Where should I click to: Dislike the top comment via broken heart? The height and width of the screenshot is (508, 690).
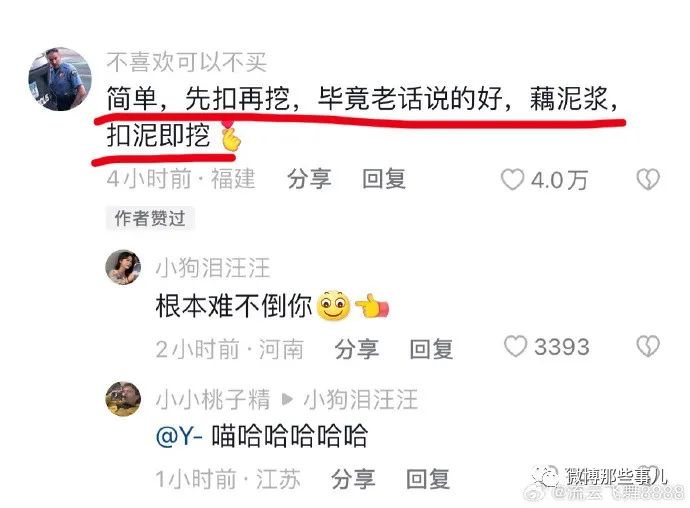click(648, 180)
